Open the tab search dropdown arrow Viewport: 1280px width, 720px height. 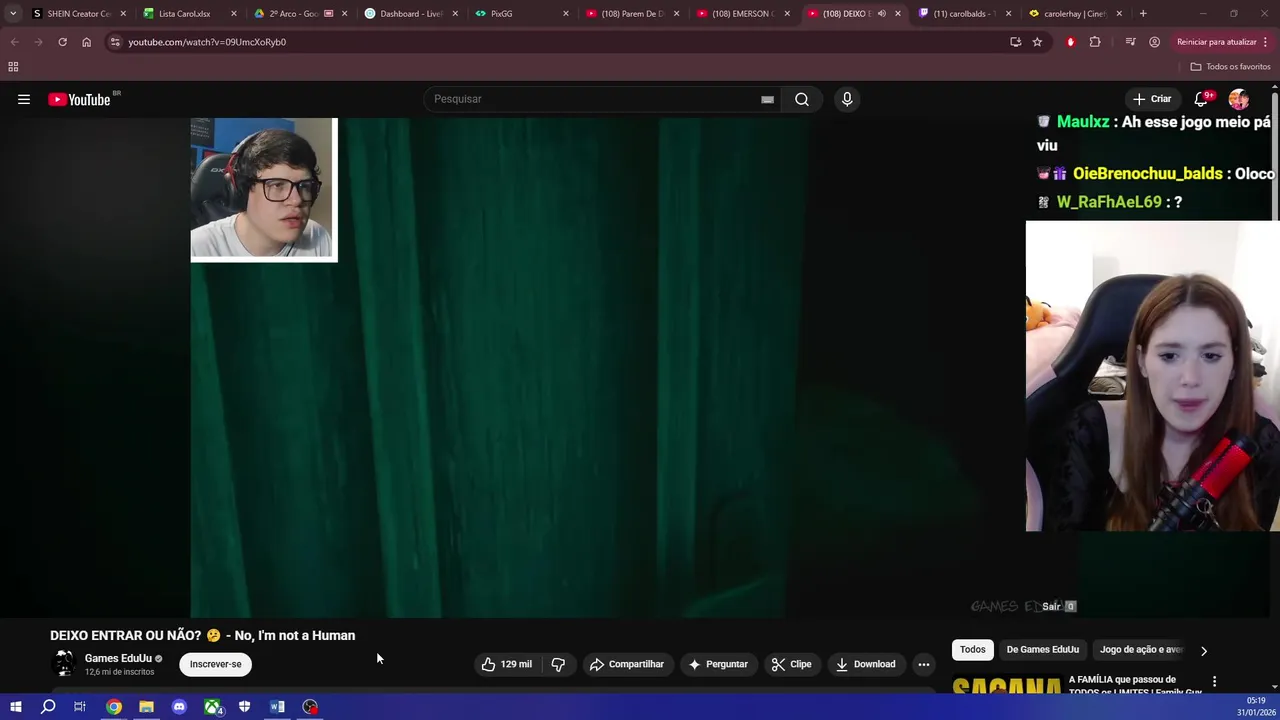(13, 14)
